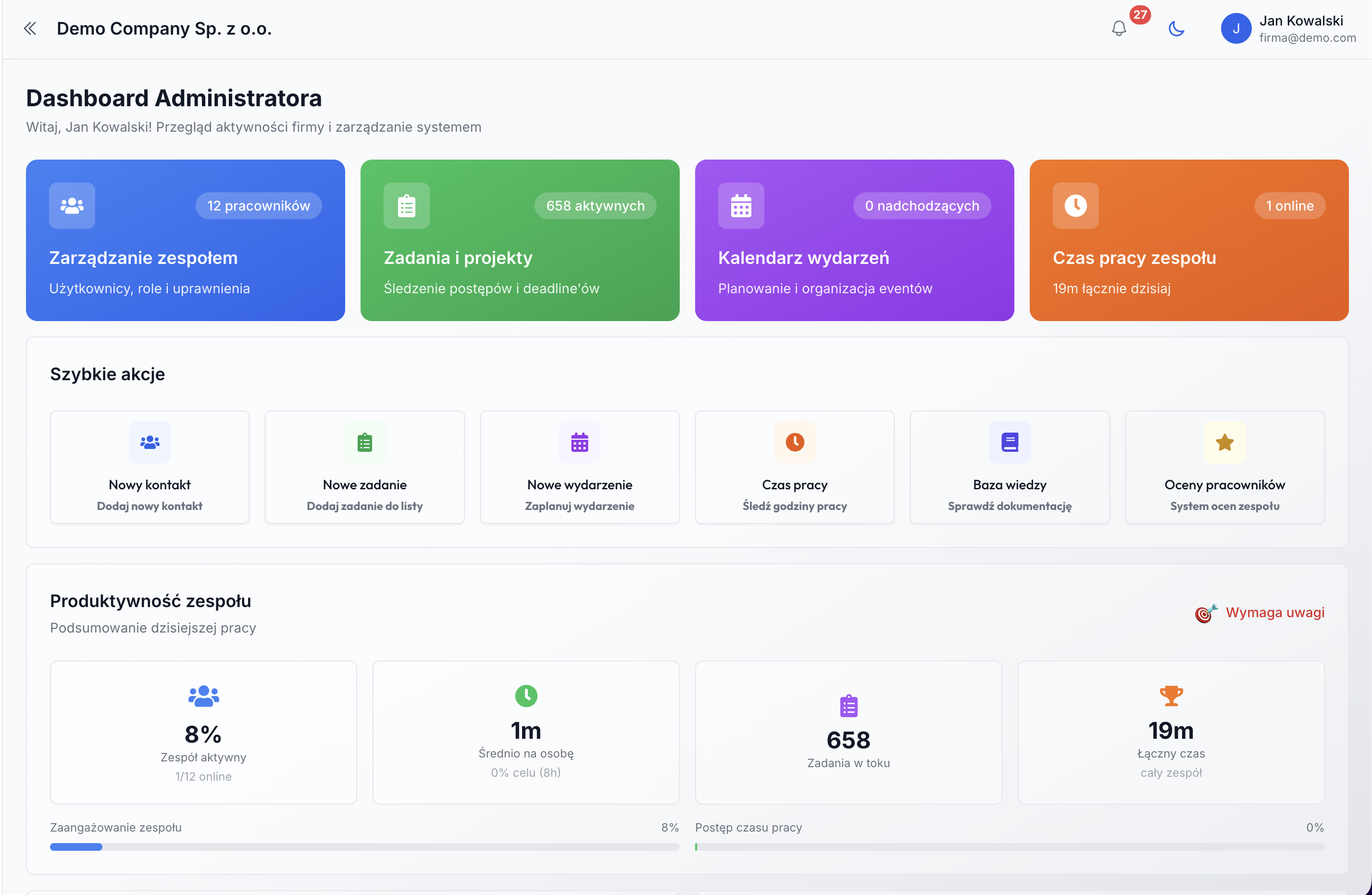Choose Nowe wydarzenie quick action

[579, 467]
